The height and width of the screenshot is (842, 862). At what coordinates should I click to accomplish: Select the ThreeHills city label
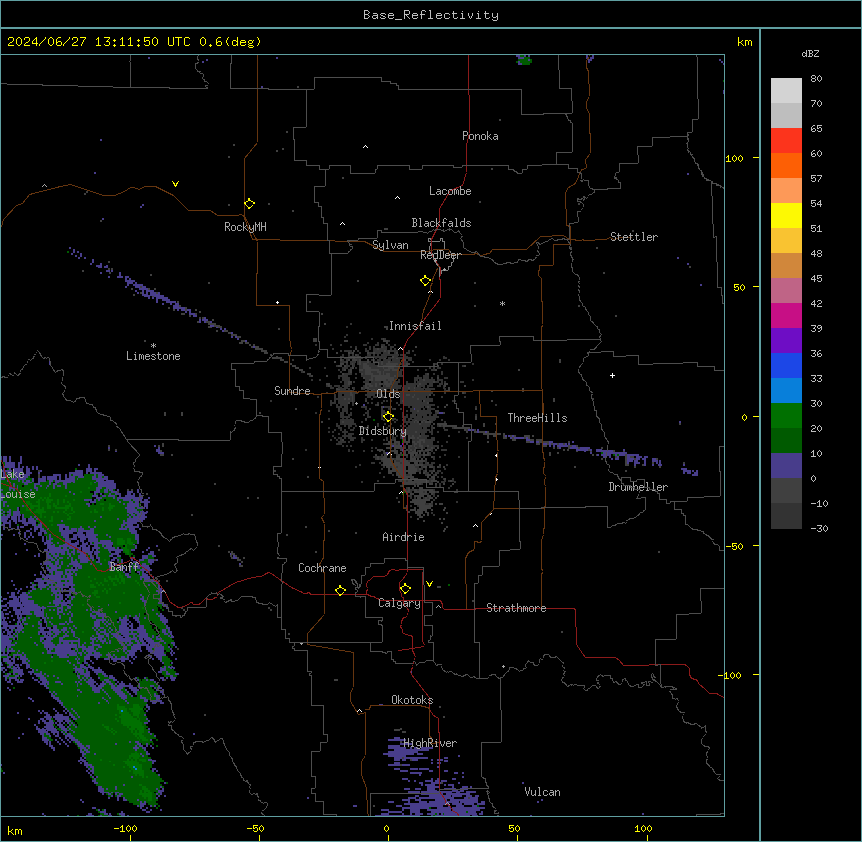537,418
